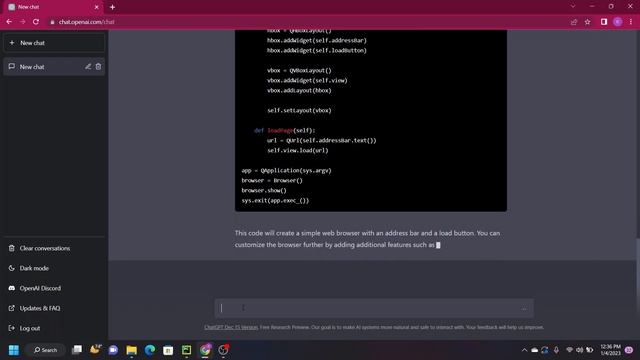
Task: Click the taskbar Search box
Action: click(x=45, y=350)
